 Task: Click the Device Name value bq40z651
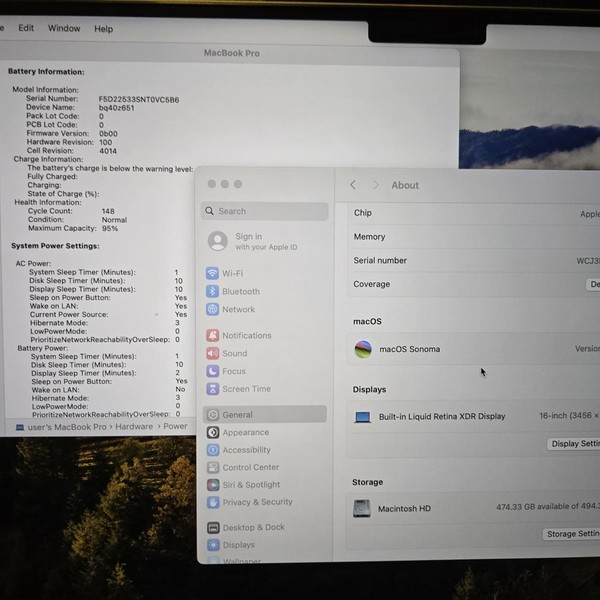[116, 108]
